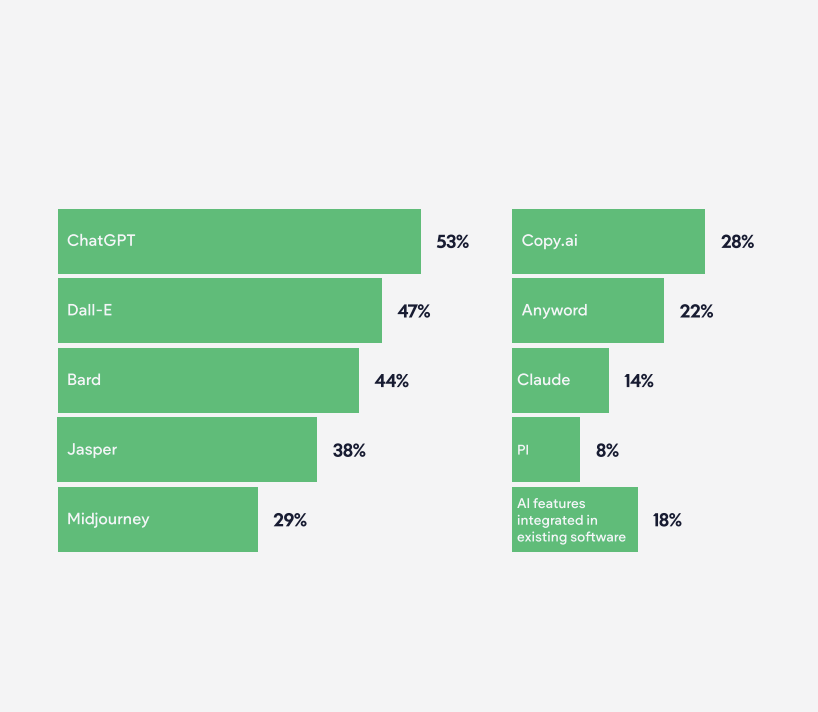Select the 8% PI percentage

pyautogui.click(x=607, y=451)
